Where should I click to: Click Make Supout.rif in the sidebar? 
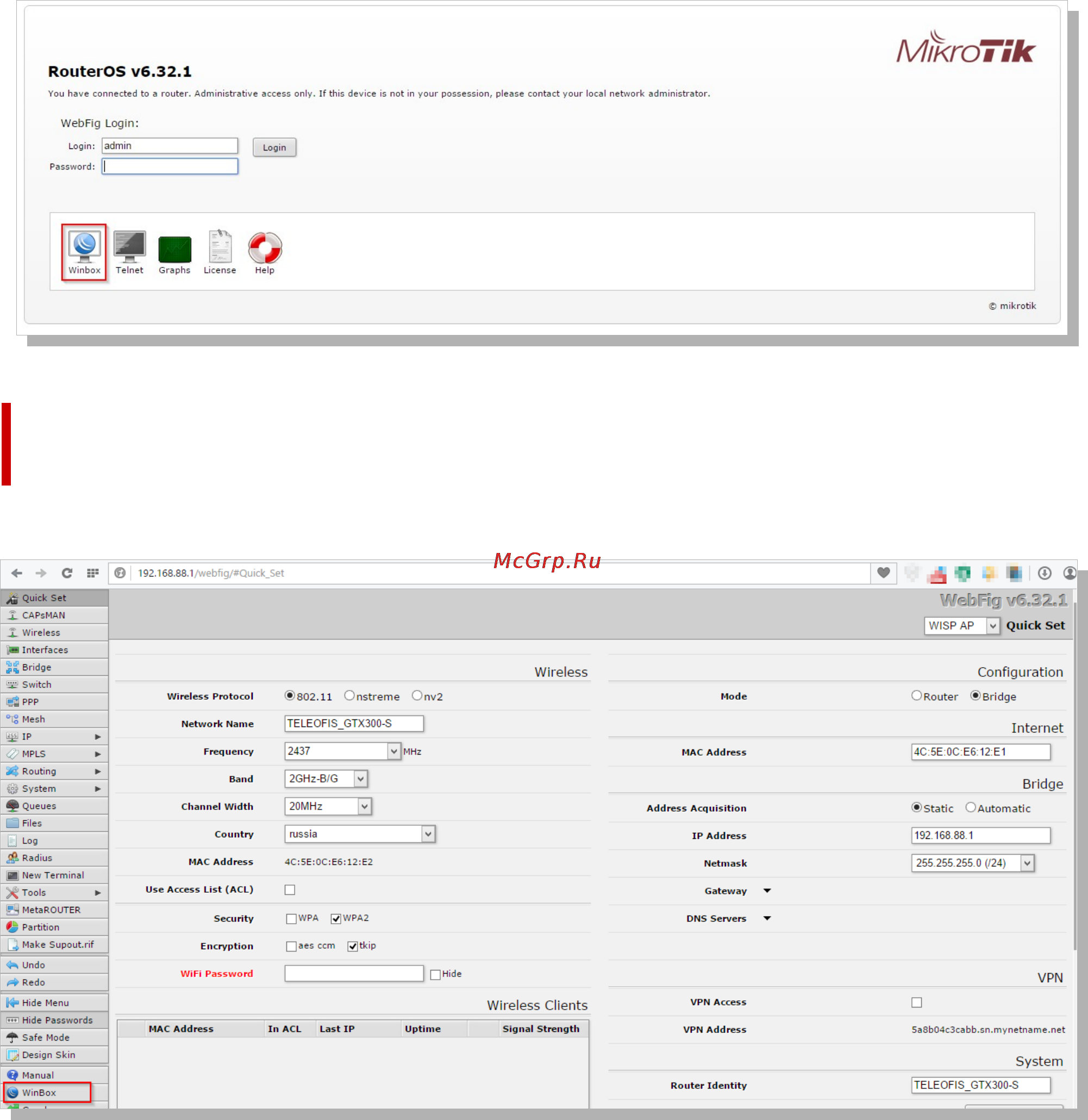[x=54, y=944]
